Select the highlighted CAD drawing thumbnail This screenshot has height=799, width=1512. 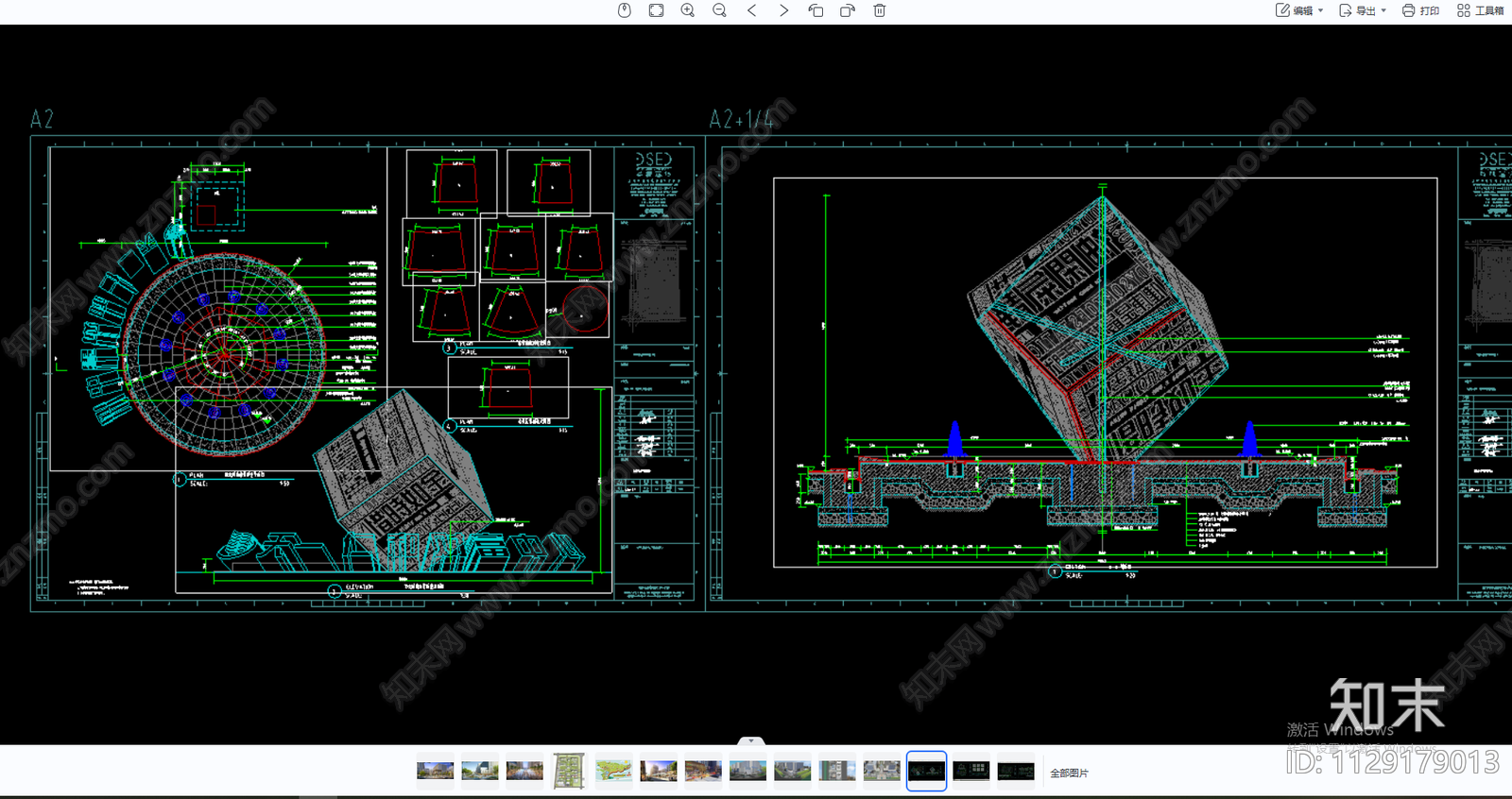pyautogui.click(x=926, y=772)
